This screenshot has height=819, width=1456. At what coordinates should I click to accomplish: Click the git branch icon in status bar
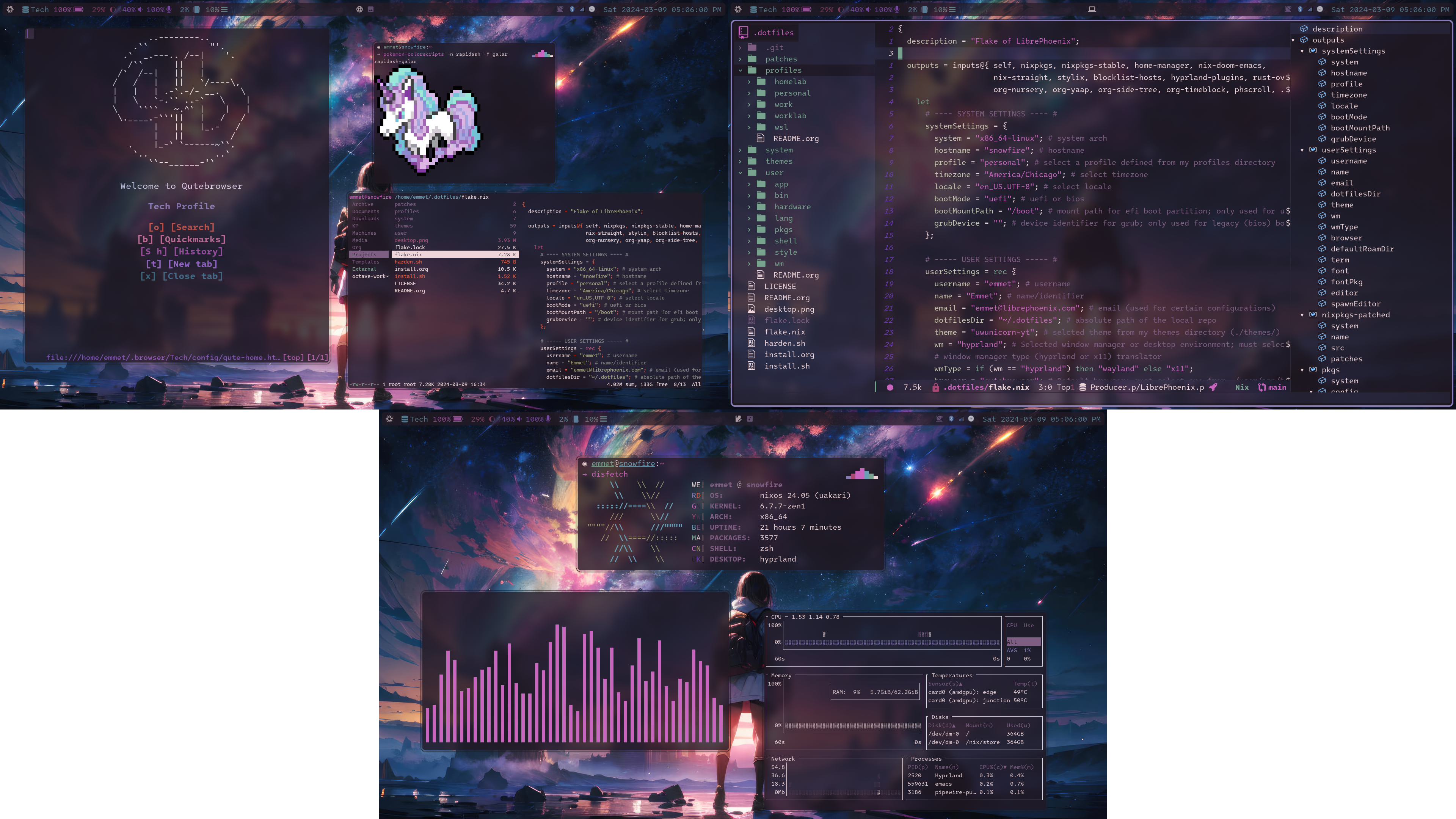tap(1261, 387)
